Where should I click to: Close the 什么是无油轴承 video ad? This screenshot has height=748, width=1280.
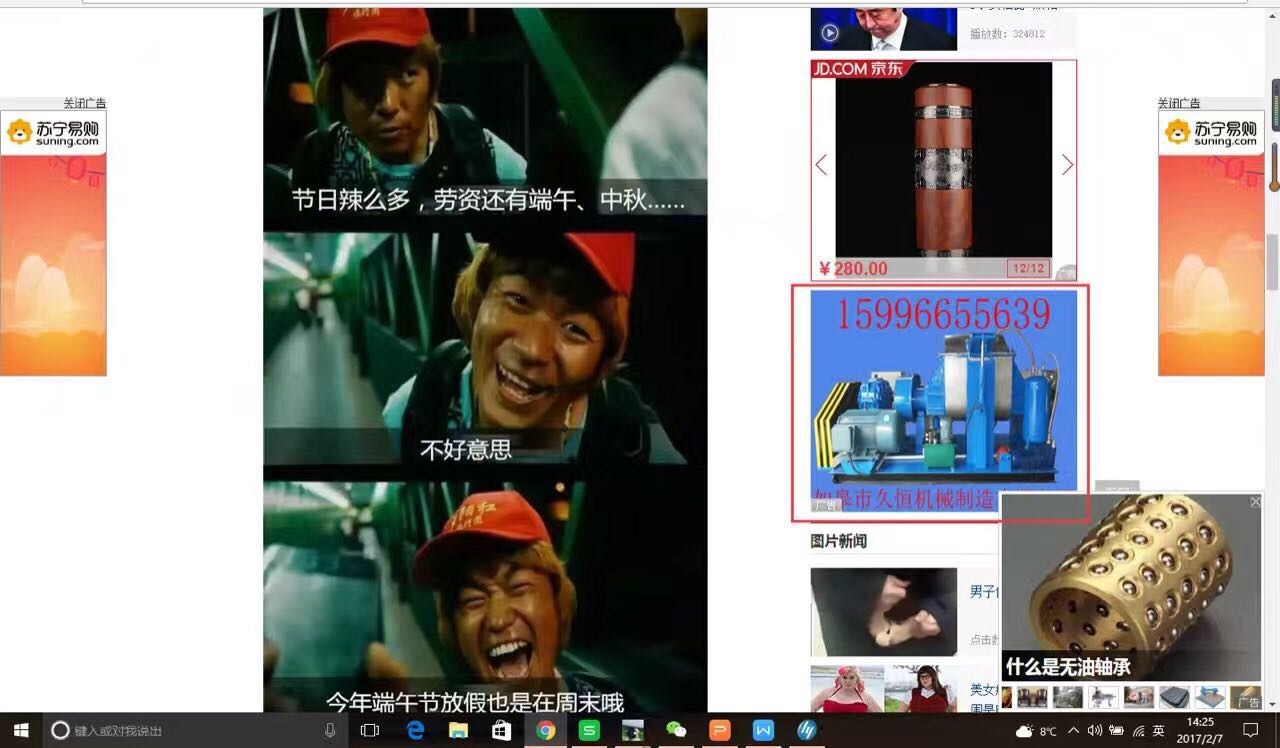pos(1256,501)
